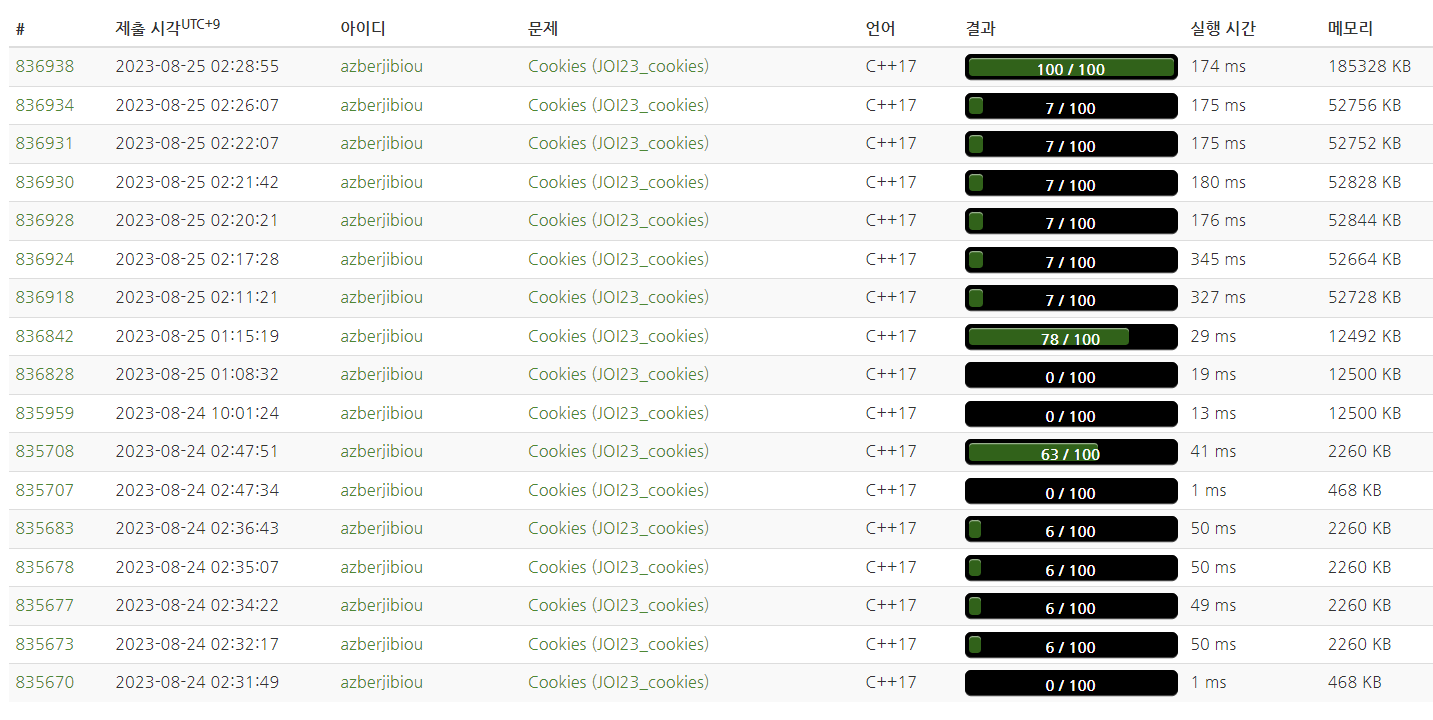Open Cookies problem link in row 836842

(618, 336)
